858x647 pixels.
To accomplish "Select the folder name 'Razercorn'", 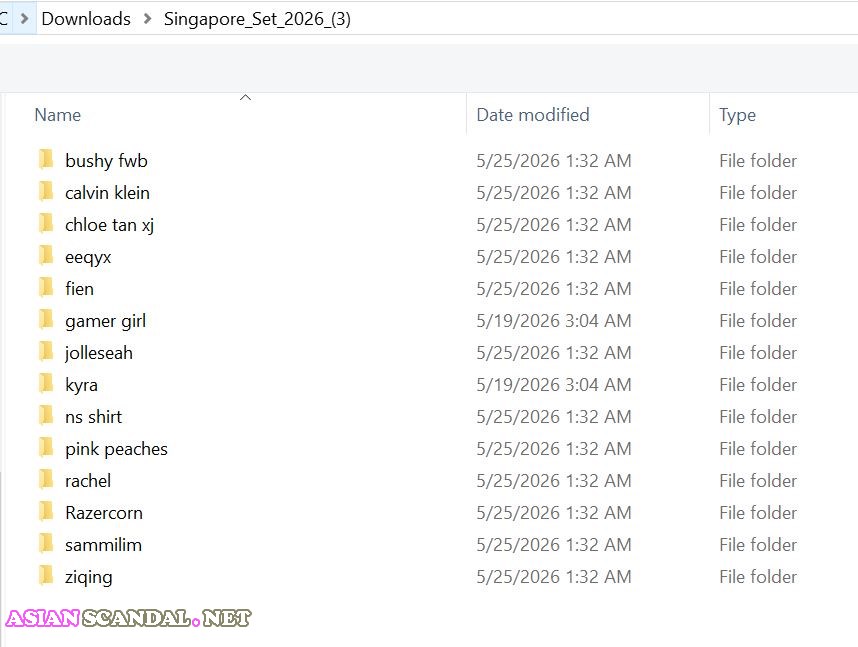I will pyautogui.click(x=104, y=513).
